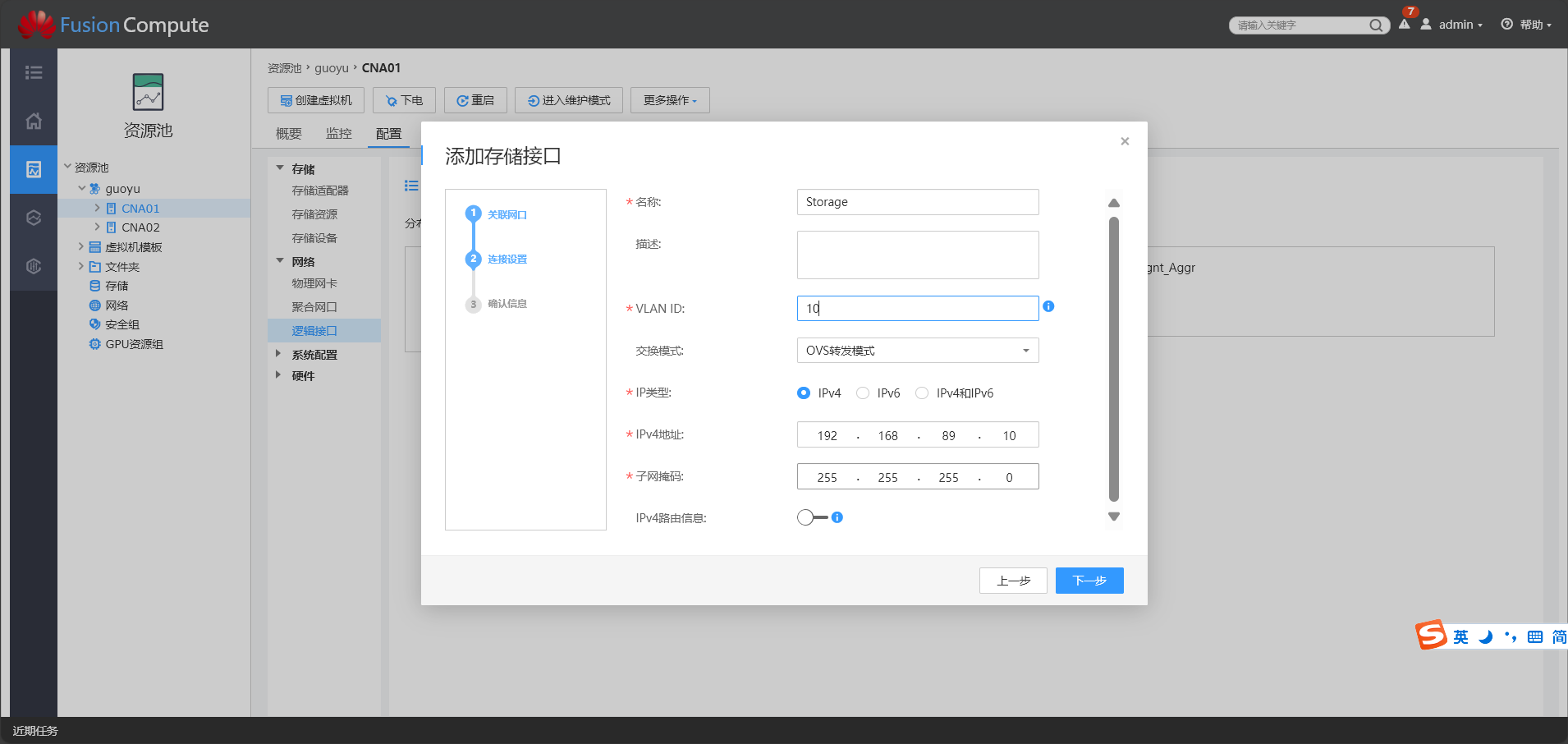Click the Huawei FusionCompute logo

click(113, 25)
